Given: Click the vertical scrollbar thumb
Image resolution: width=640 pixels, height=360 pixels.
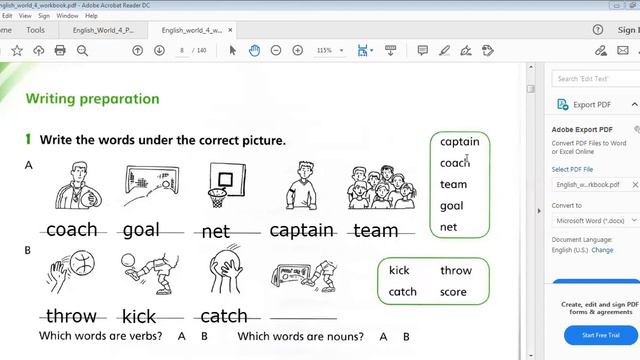Looking at the screenshot, I should [x=531, y=89].
